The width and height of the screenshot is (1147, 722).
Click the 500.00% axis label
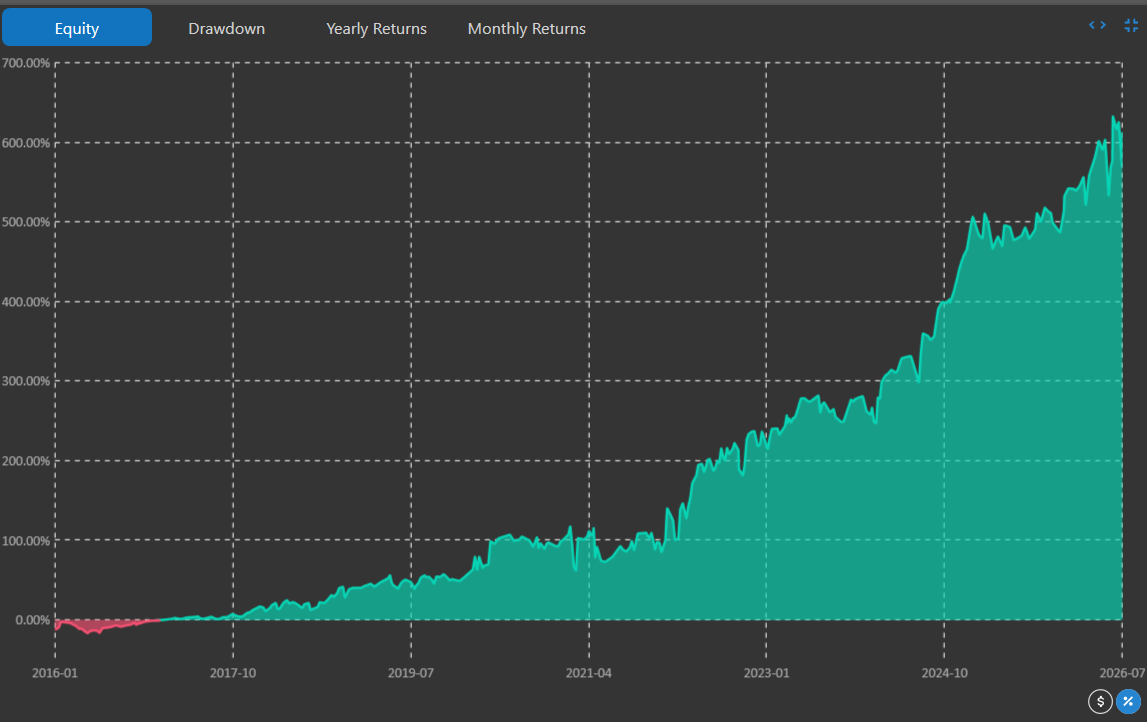pos(26,222)
